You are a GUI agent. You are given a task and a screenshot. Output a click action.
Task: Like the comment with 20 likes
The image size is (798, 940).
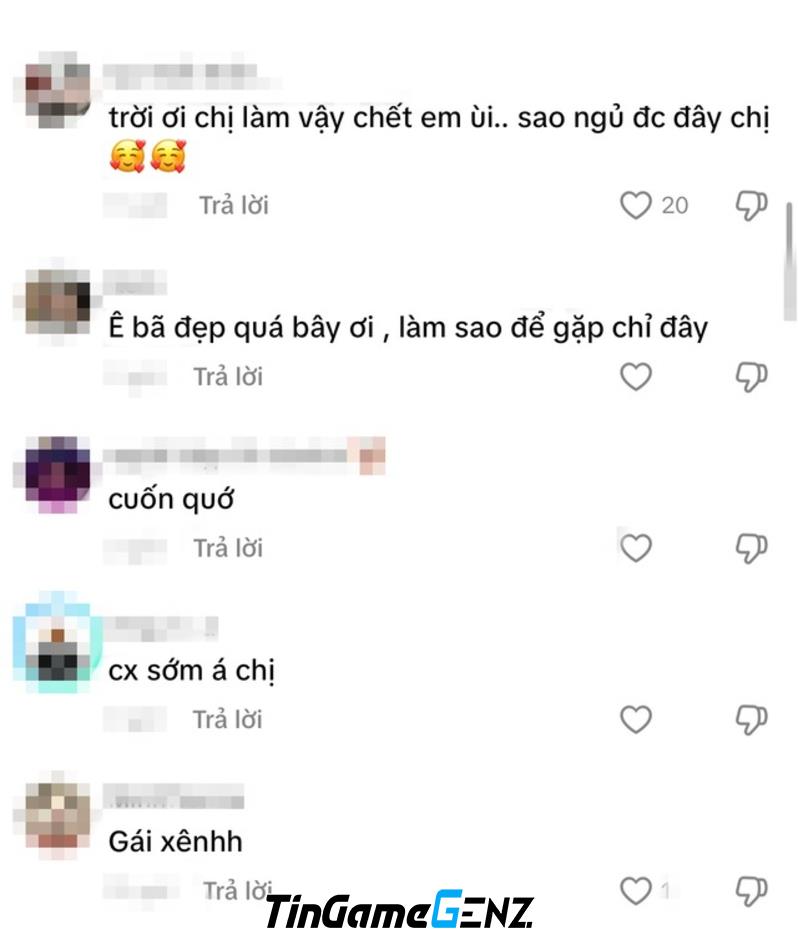coord(636,206)
